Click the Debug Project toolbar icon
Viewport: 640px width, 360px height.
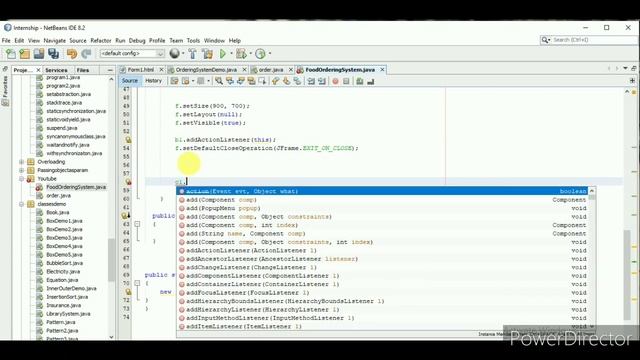(x=241, y=53)
